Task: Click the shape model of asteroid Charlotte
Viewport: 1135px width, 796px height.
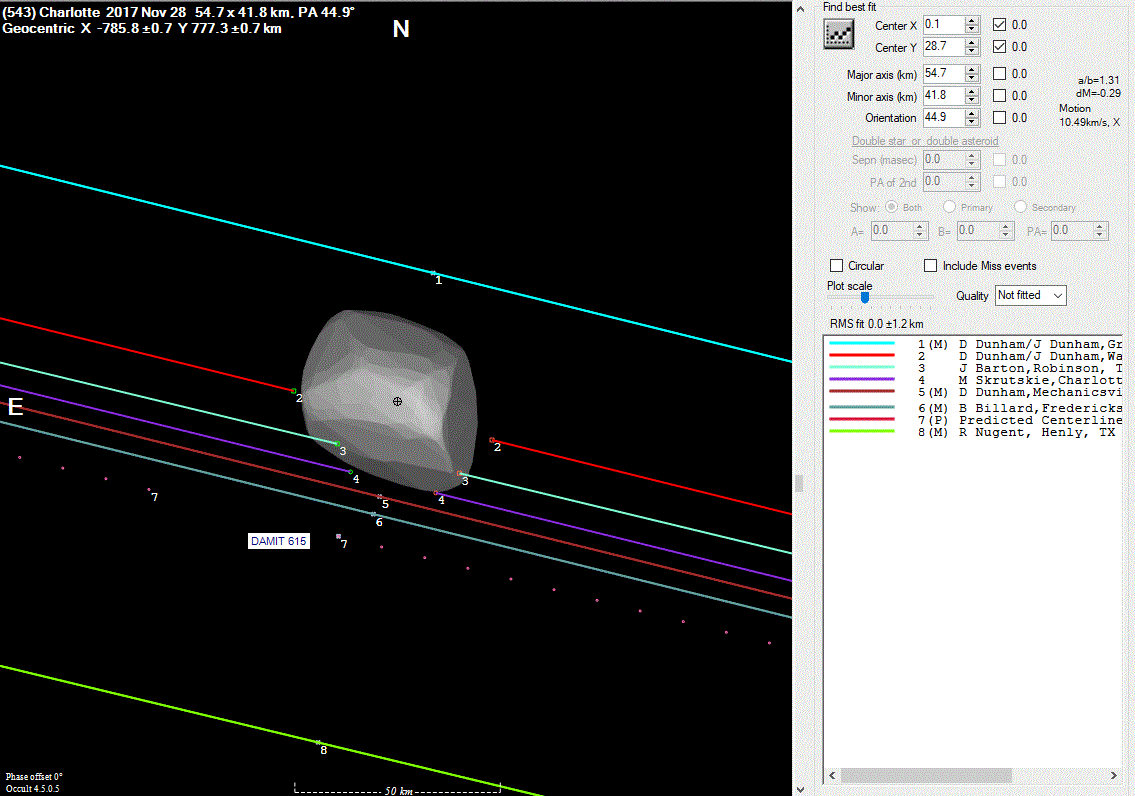Action: pyautogui.click(x=389, y=400)
